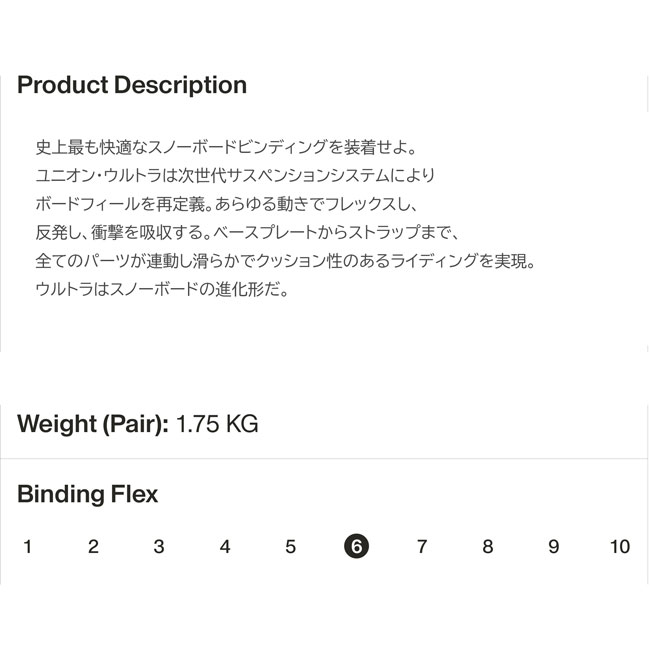Screen dimensions: 650x650
Task: Select flex rating 7 on the scale
Action: coord(422,547)
